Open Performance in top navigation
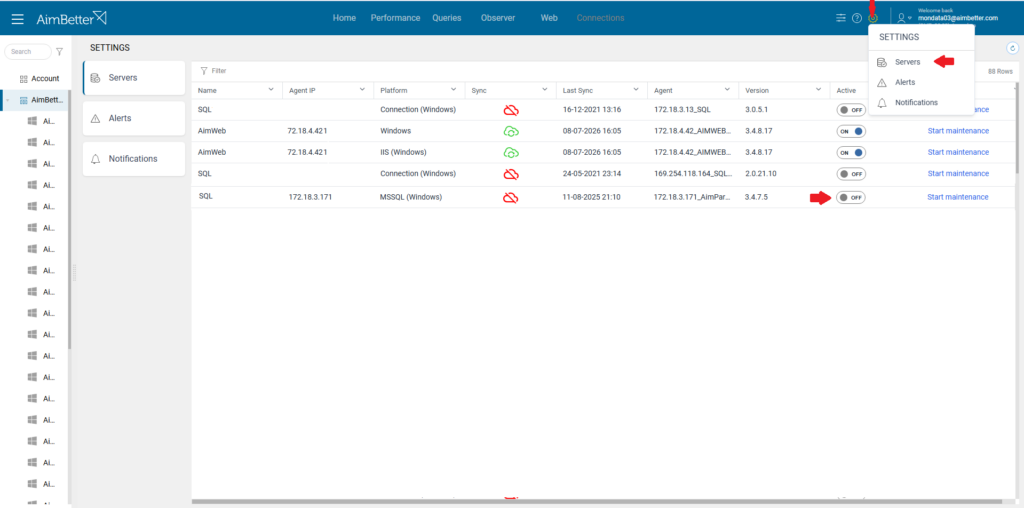 (396, 18)
